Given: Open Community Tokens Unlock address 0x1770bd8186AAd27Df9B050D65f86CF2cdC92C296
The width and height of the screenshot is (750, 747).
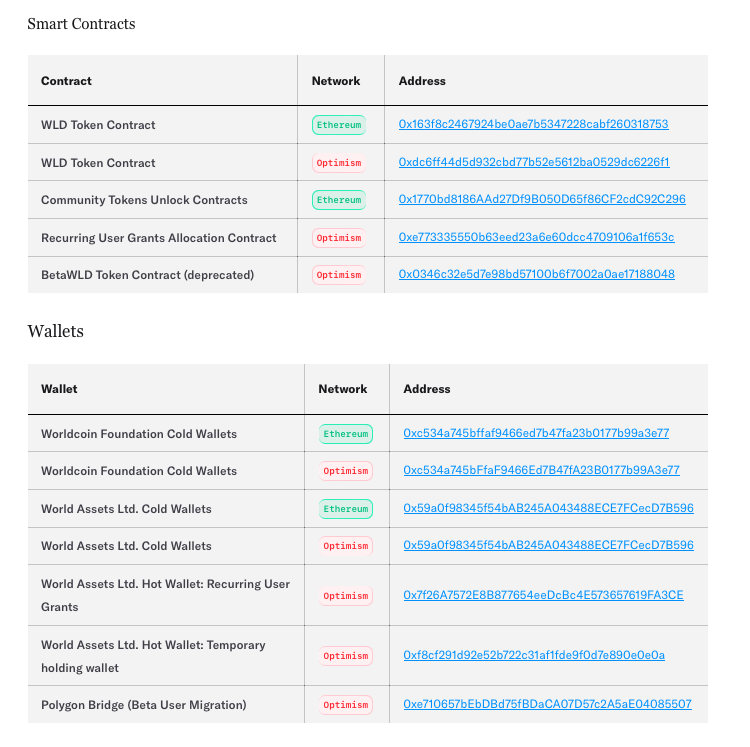Looking at the screenshot, I should [542, 199].
